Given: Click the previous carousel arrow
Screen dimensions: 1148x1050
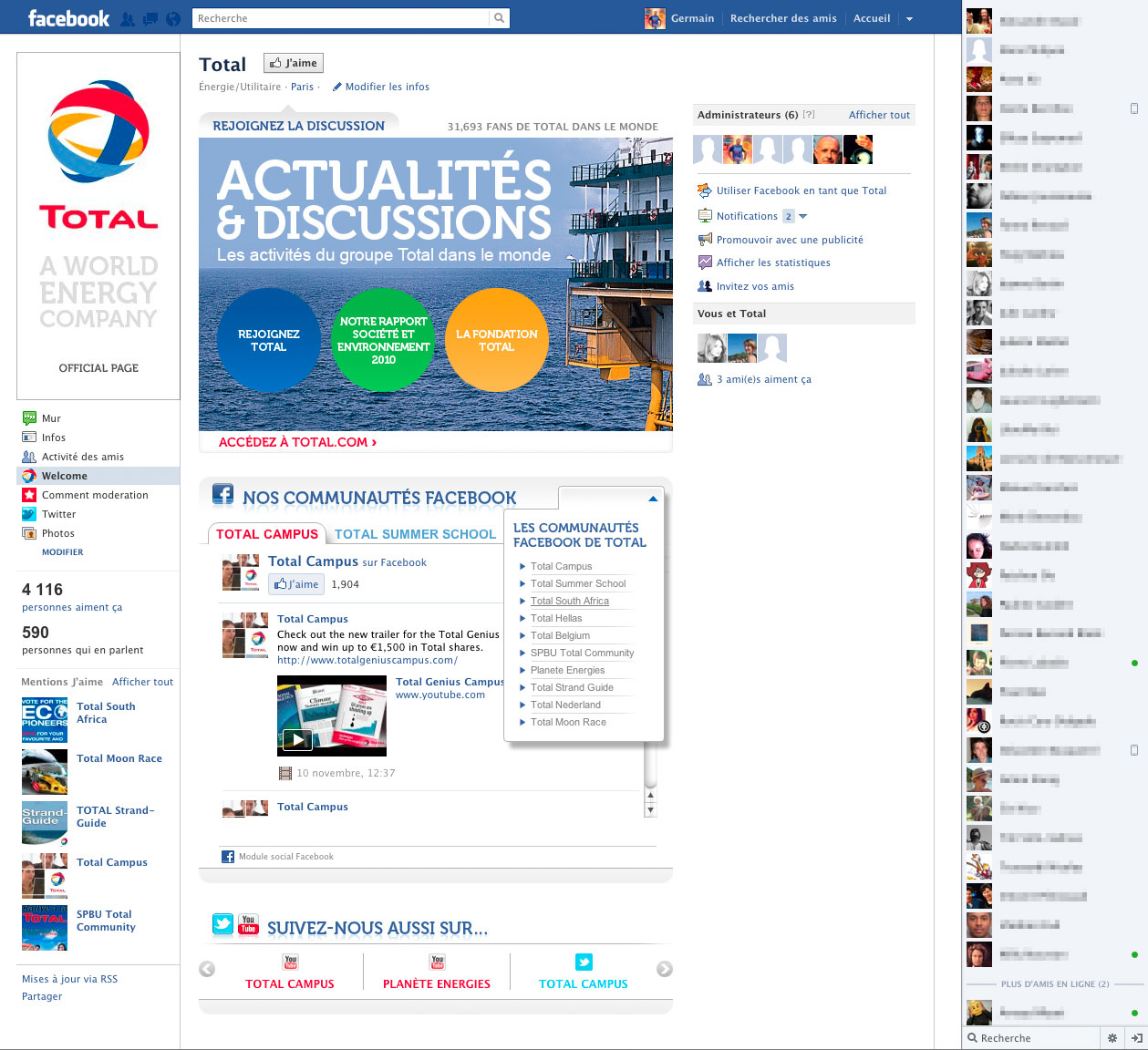Looking at the screenshot, I should click(207, 969).
